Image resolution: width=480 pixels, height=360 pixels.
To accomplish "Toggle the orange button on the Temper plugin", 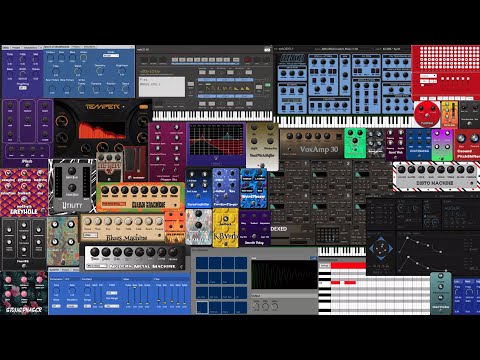I will coord(143,107).
